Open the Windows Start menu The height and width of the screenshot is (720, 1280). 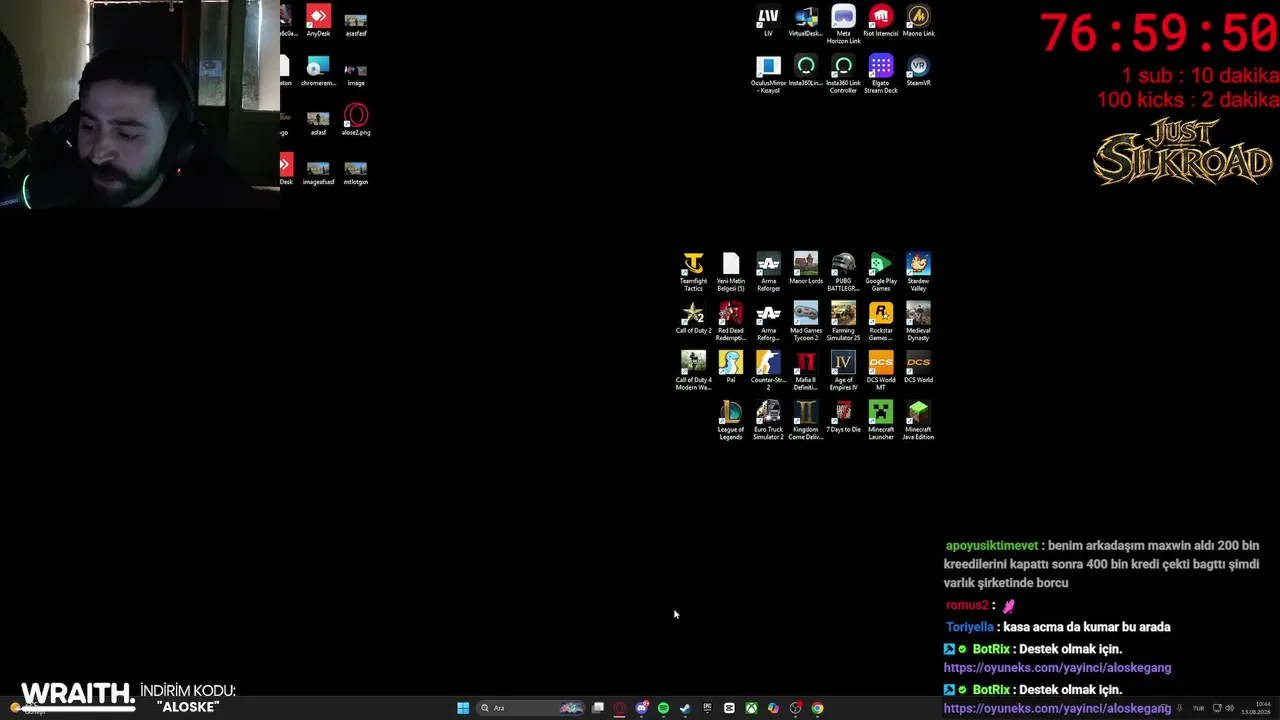click(463, 708)
